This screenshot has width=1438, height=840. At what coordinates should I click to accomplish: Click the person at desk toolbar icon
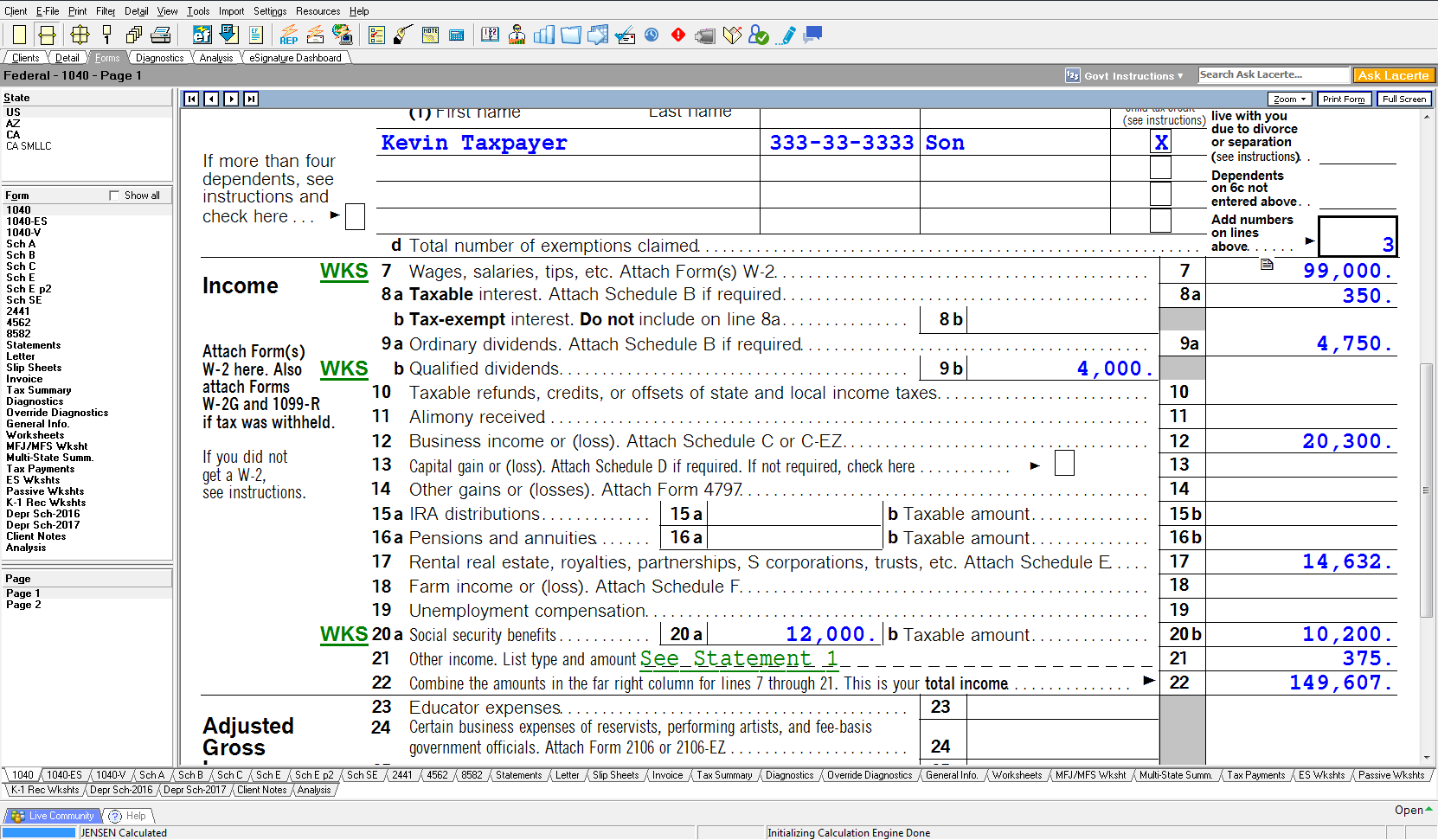click(517, 35)
